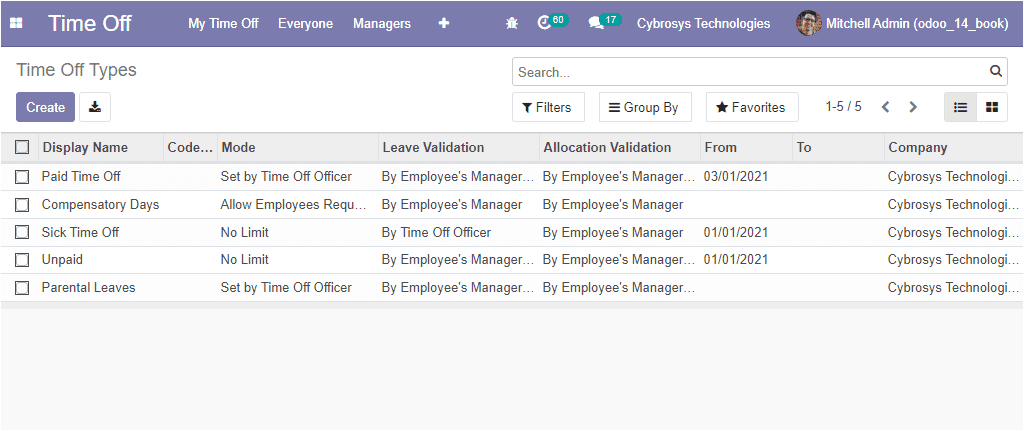Switch to kanban view icon
The height and width of the screenshot is (431, 1024).
click(992, 107)
